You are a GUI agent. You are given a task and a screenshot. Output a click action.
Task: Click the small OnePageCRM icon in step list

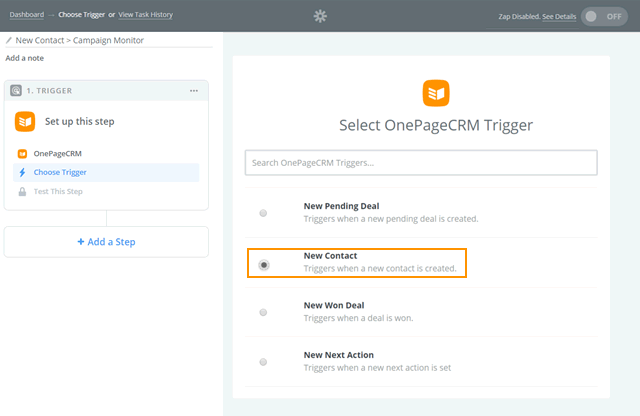coord(22,153)
